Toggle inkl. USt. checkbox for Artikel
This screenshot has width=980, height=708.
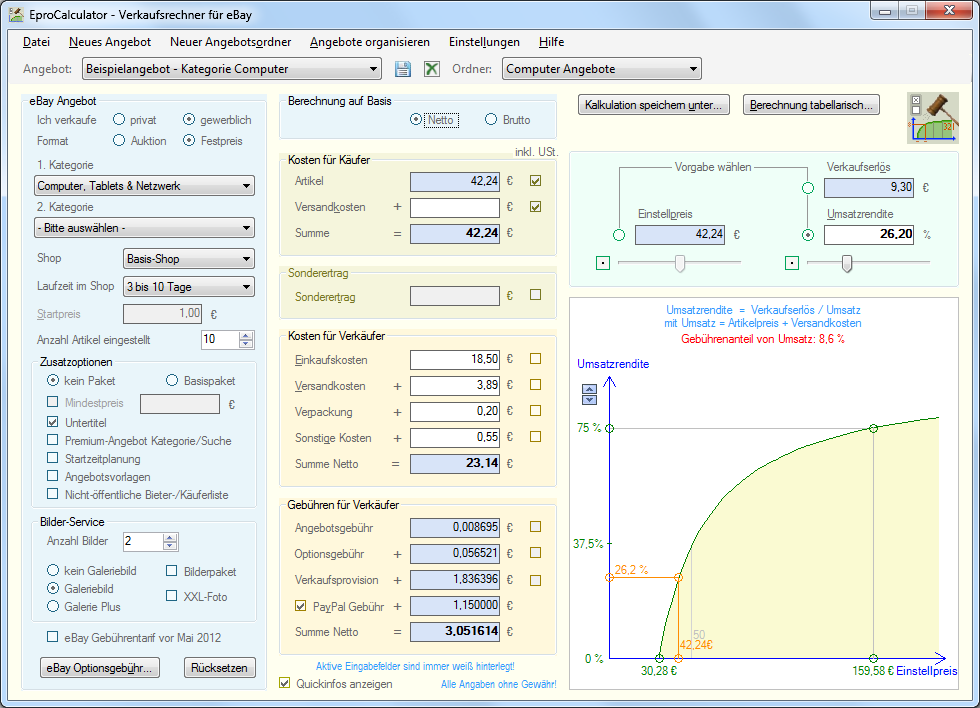click(x=536, y=181)
